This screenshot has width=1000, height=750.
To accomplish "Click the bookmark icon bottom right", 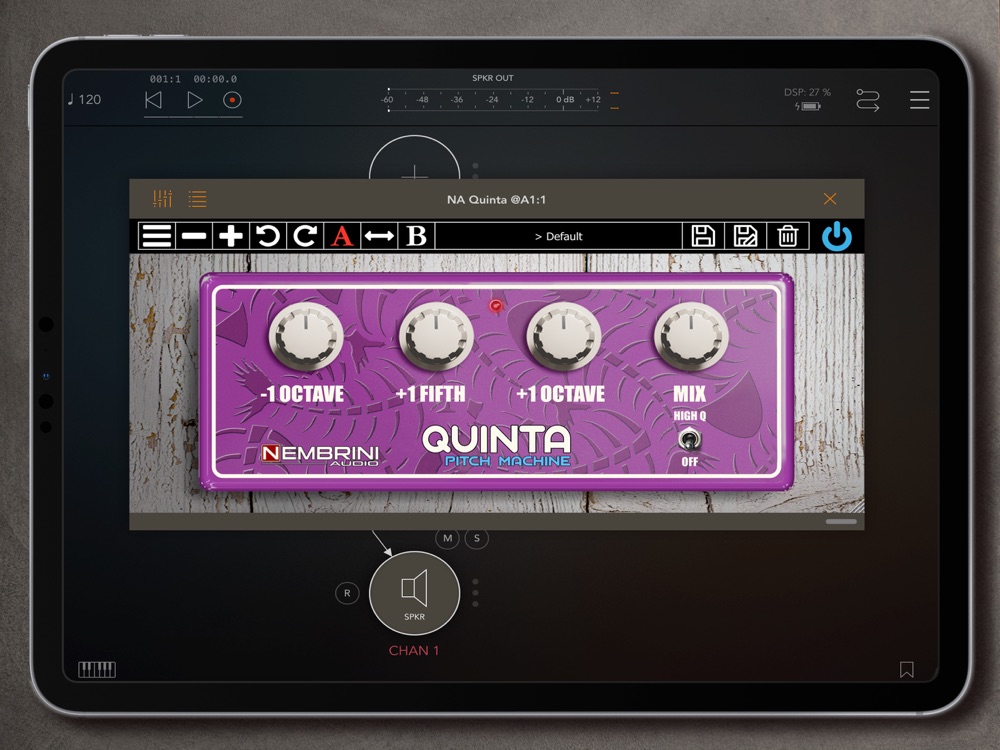I will click(x=906, y=669).
